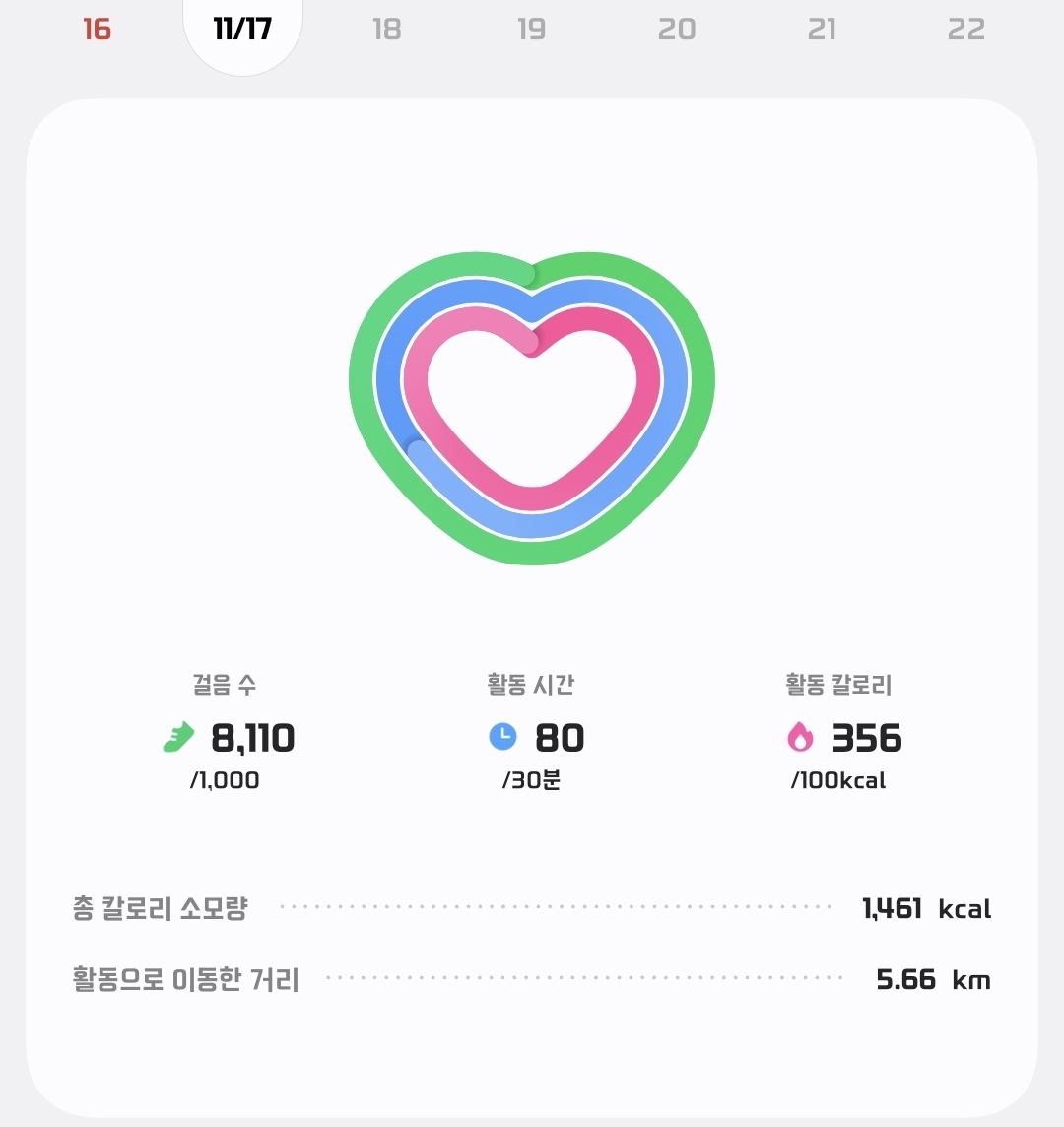Tap the 총 칼로리 소모량 row label
This screenshot has width=1064, height=1127.
[x=160, y=908]
